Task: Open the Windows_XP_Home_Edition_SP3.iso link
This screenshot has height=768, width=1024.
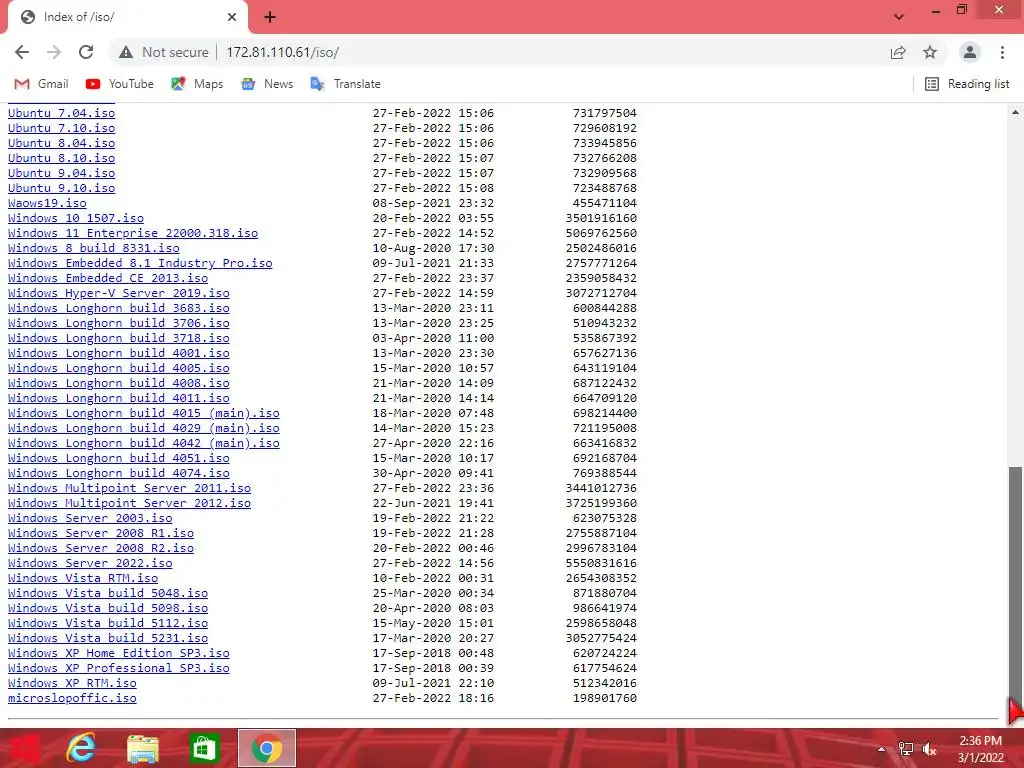Action: pyautogui.click(x=119, y=654)
